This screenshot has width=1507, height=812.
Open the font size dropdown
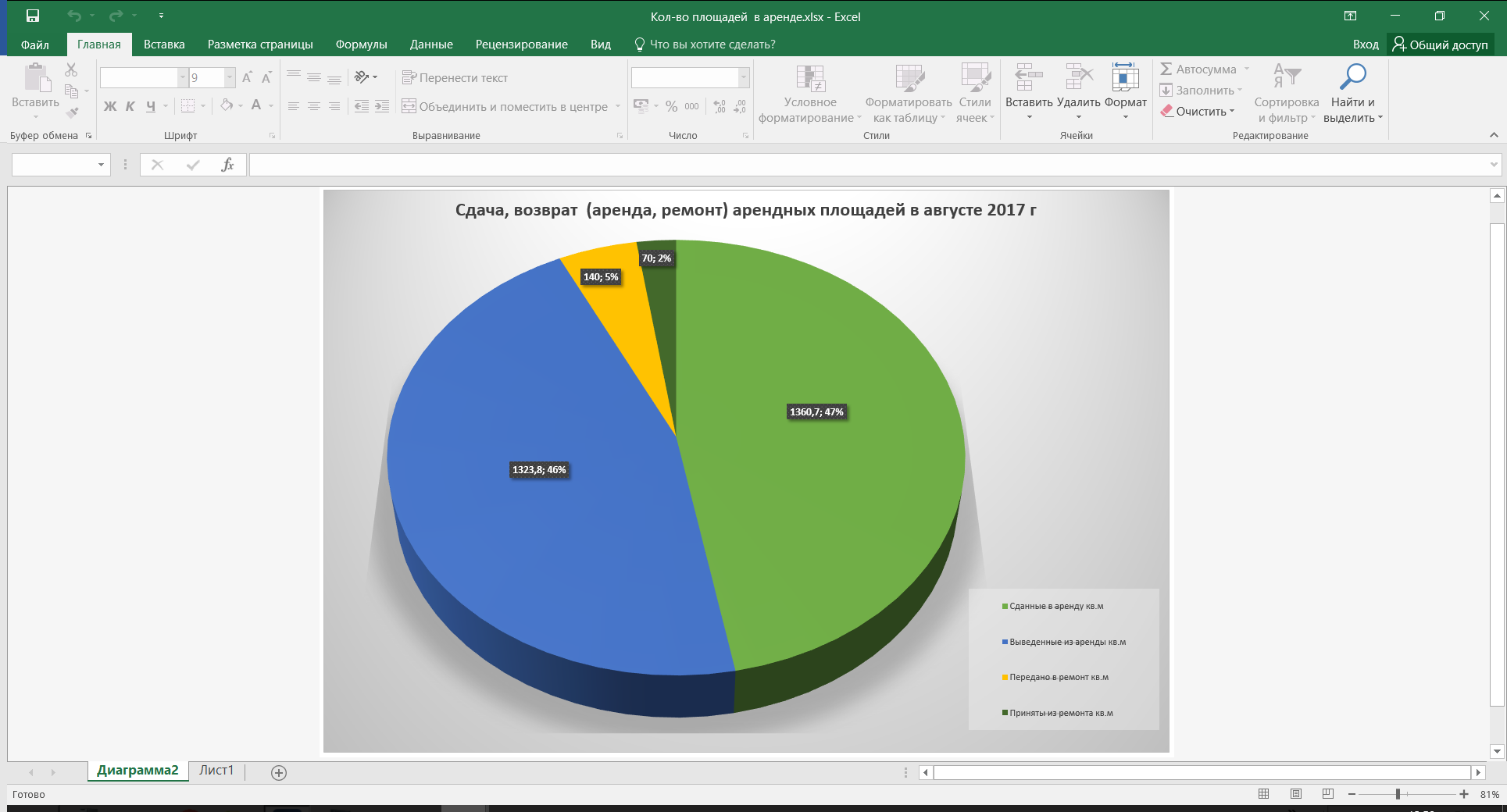[x=230, y=77]
